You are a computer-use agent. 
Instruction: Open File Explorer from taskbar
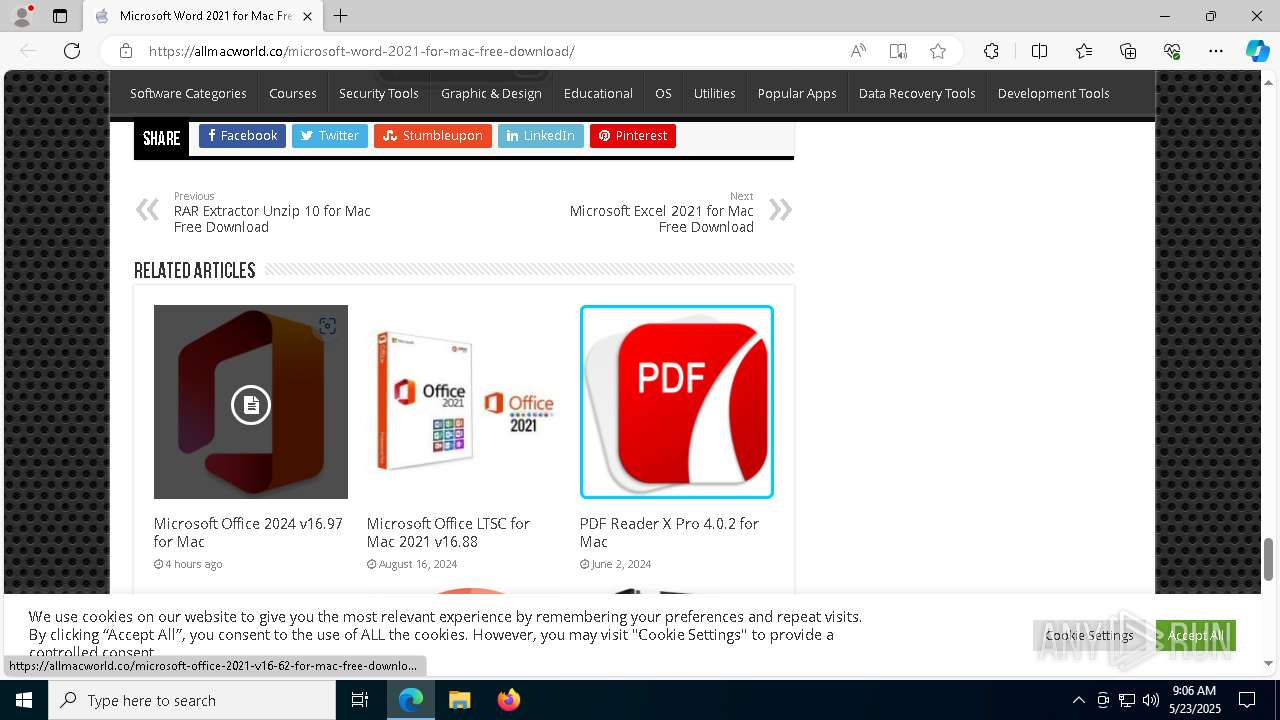point(459,700)
